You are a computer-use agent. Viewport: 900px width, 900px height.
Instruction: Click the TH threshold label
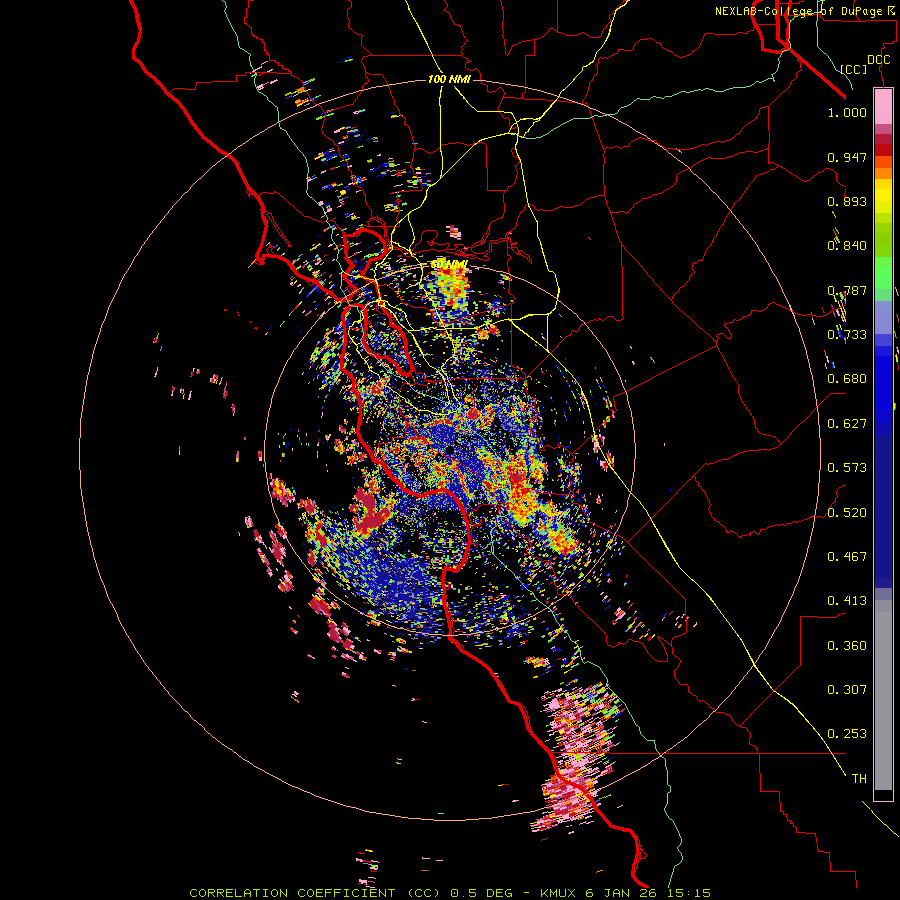[859, 779]
